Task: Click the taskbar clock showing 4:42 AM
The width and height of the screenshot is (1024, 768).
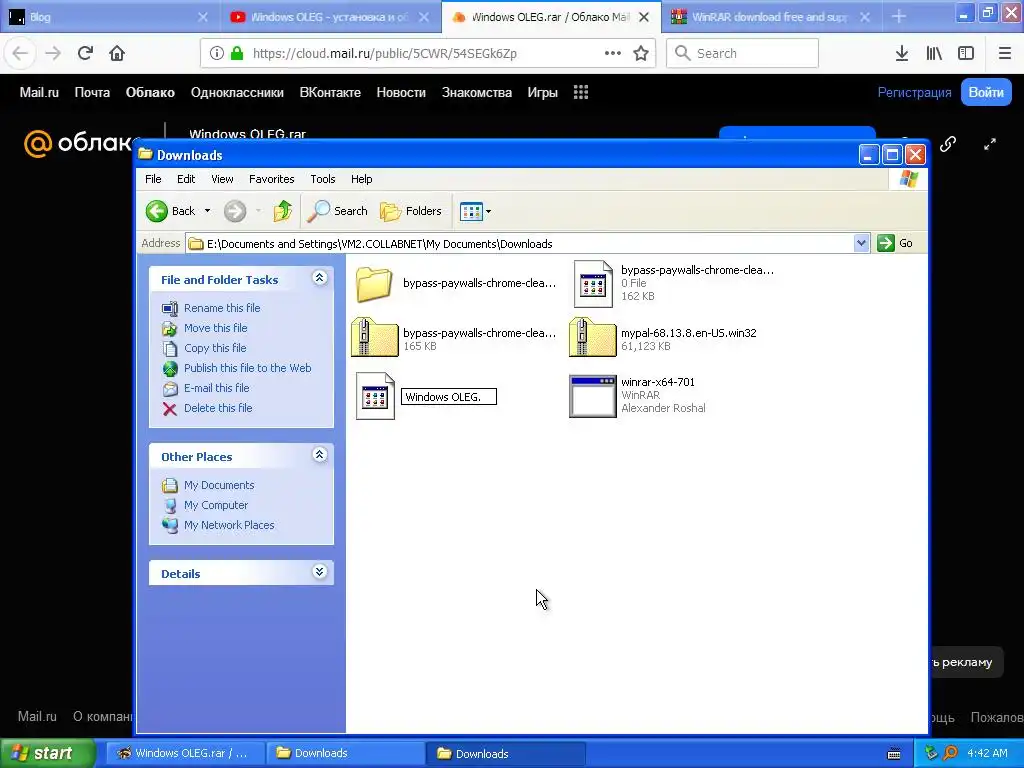Action: tap(987, 753)
